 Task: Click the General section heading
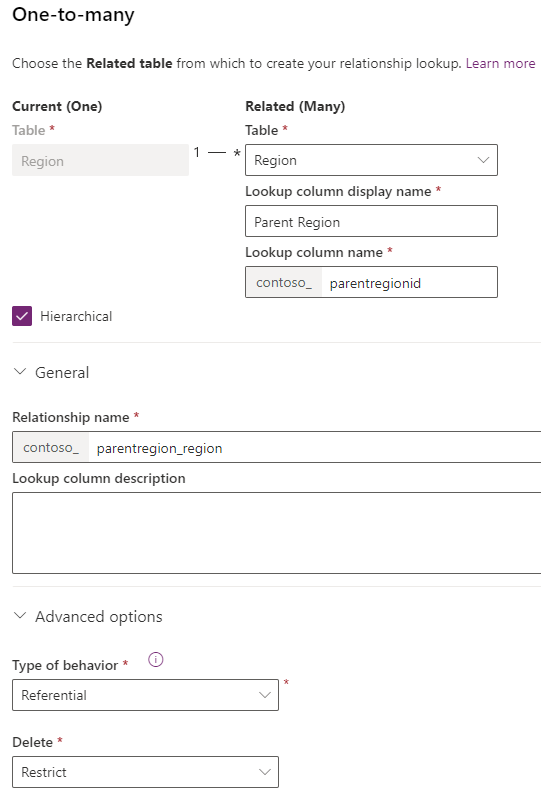[x=62, y=372]
